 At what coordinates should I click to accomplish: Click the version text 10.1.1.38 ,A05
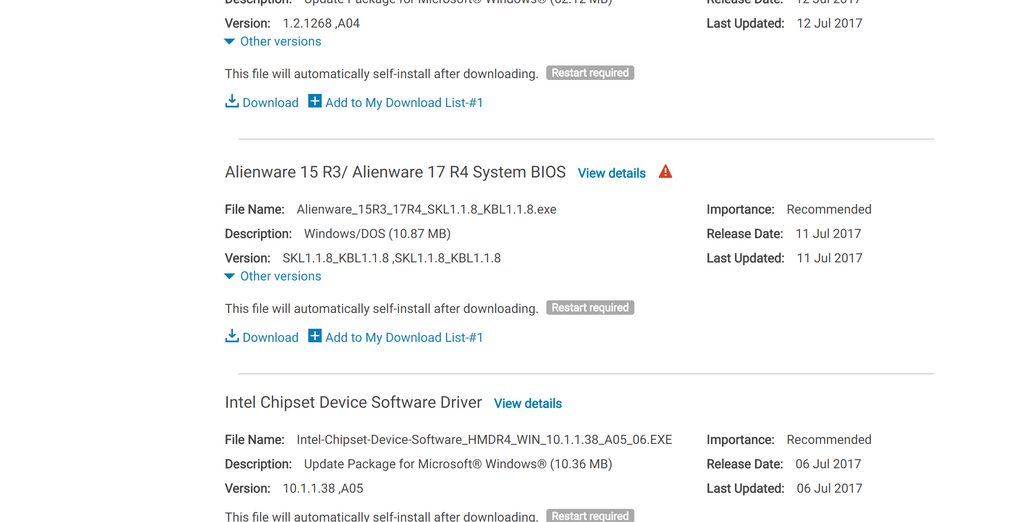point(323,489)
